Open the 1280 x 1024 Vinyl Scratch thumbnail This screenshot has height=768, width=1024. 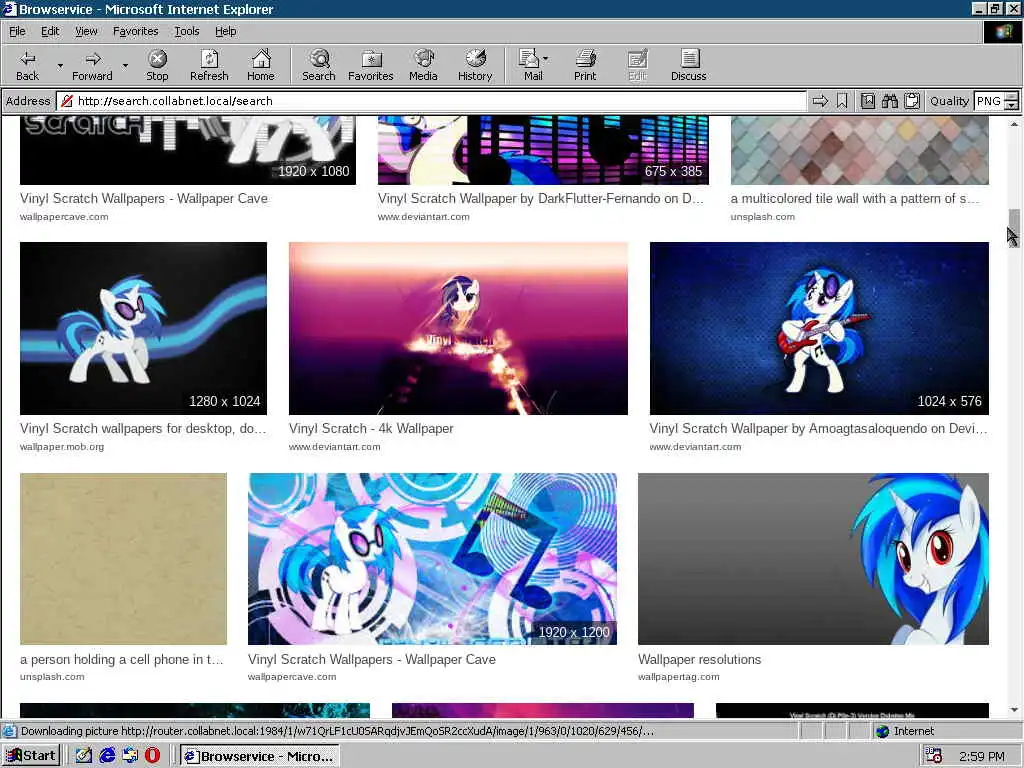point(143,328)
